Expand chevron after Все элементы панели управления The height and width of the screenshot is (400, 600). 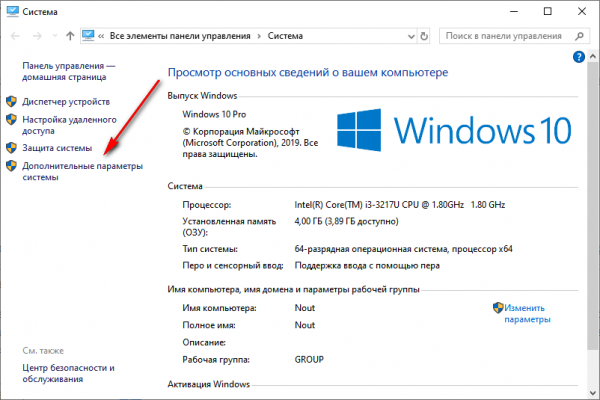pyautogui.click(x=259, y=36)
